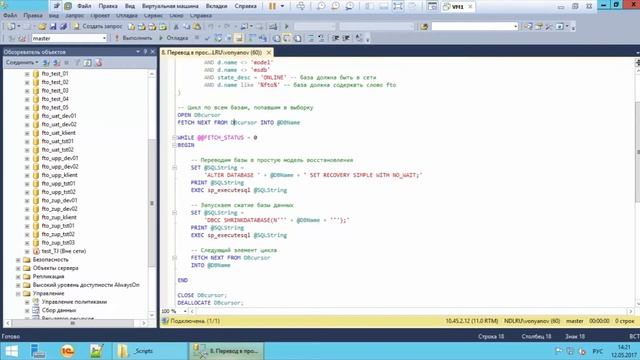This screenshot has height=360, width=640.
Task: Expand the Безопасность folder
Action: click(18, 260)
